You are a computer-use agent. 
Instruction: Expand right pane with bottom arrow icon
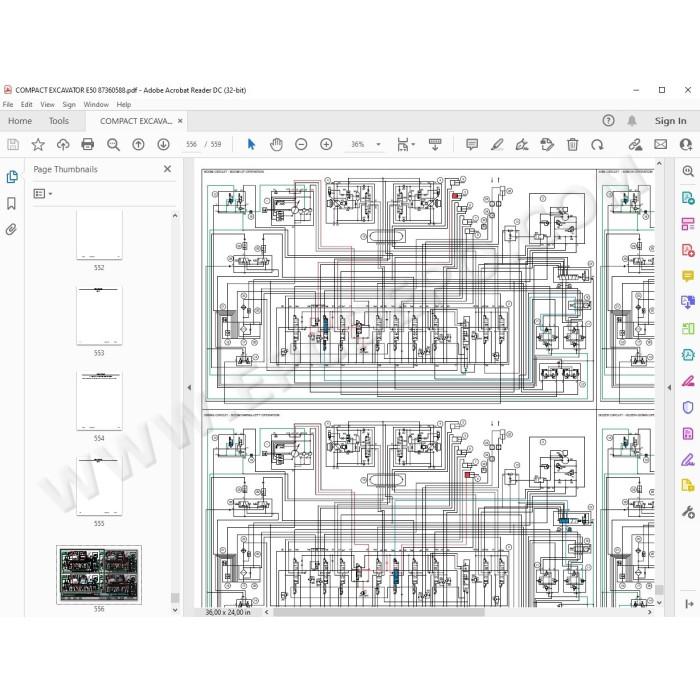point(689,604)
